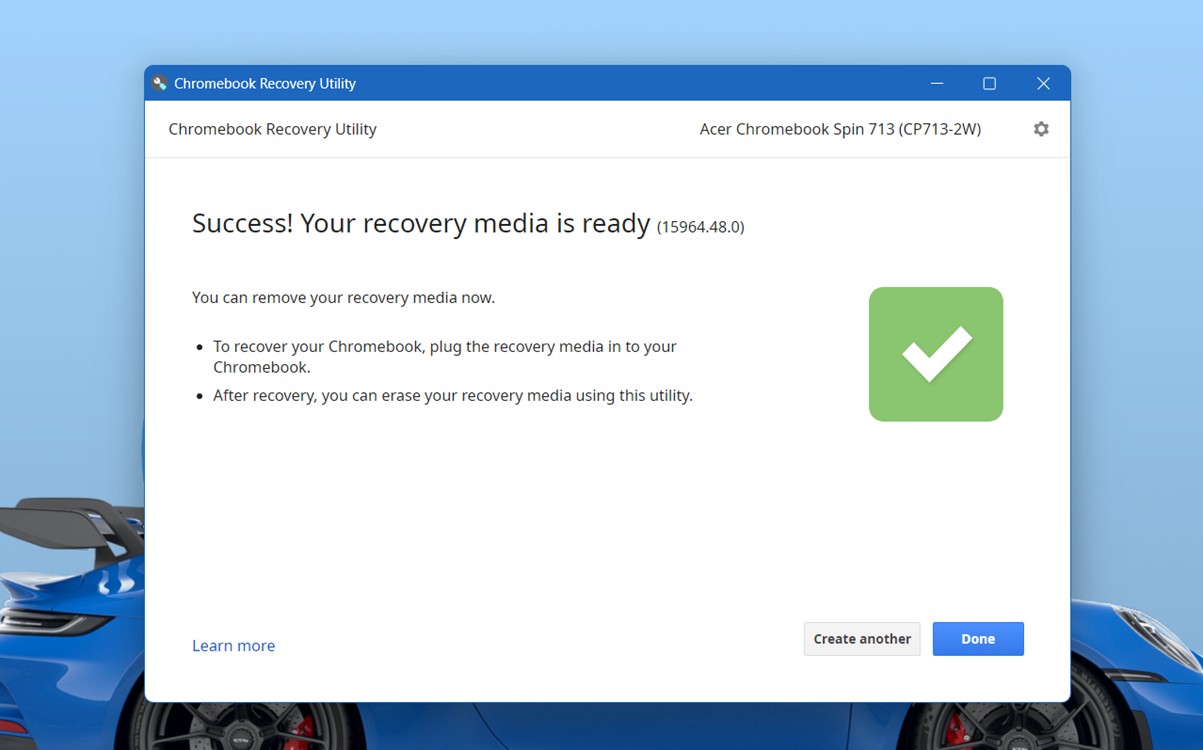
Task: Click the Done button
Action: (x=977, y=638)
